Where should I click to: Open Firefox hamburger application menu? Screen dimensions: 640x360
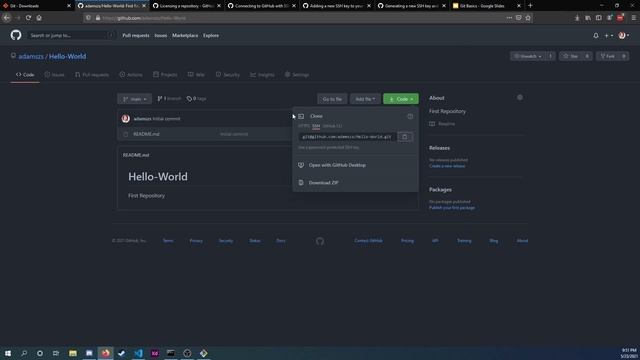pos(633,18)
